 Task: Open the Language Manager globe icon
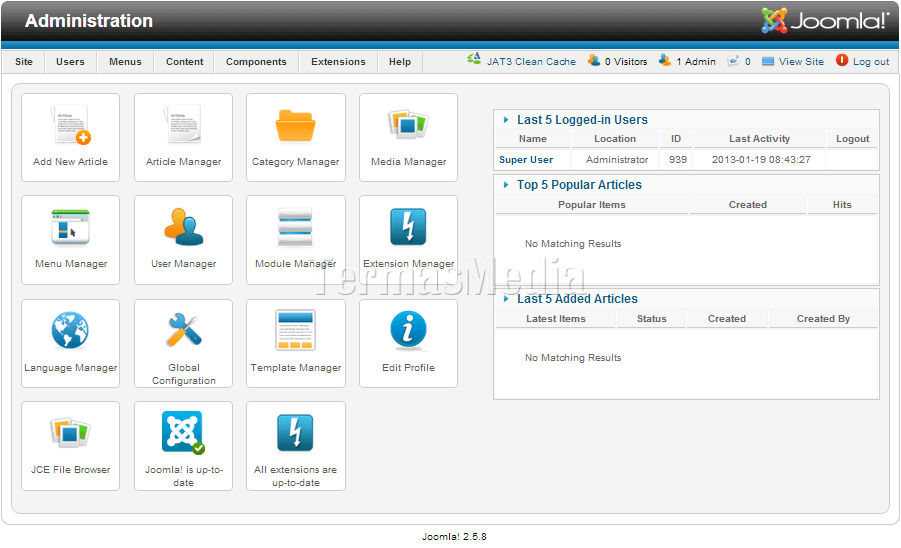coord(70,330)
